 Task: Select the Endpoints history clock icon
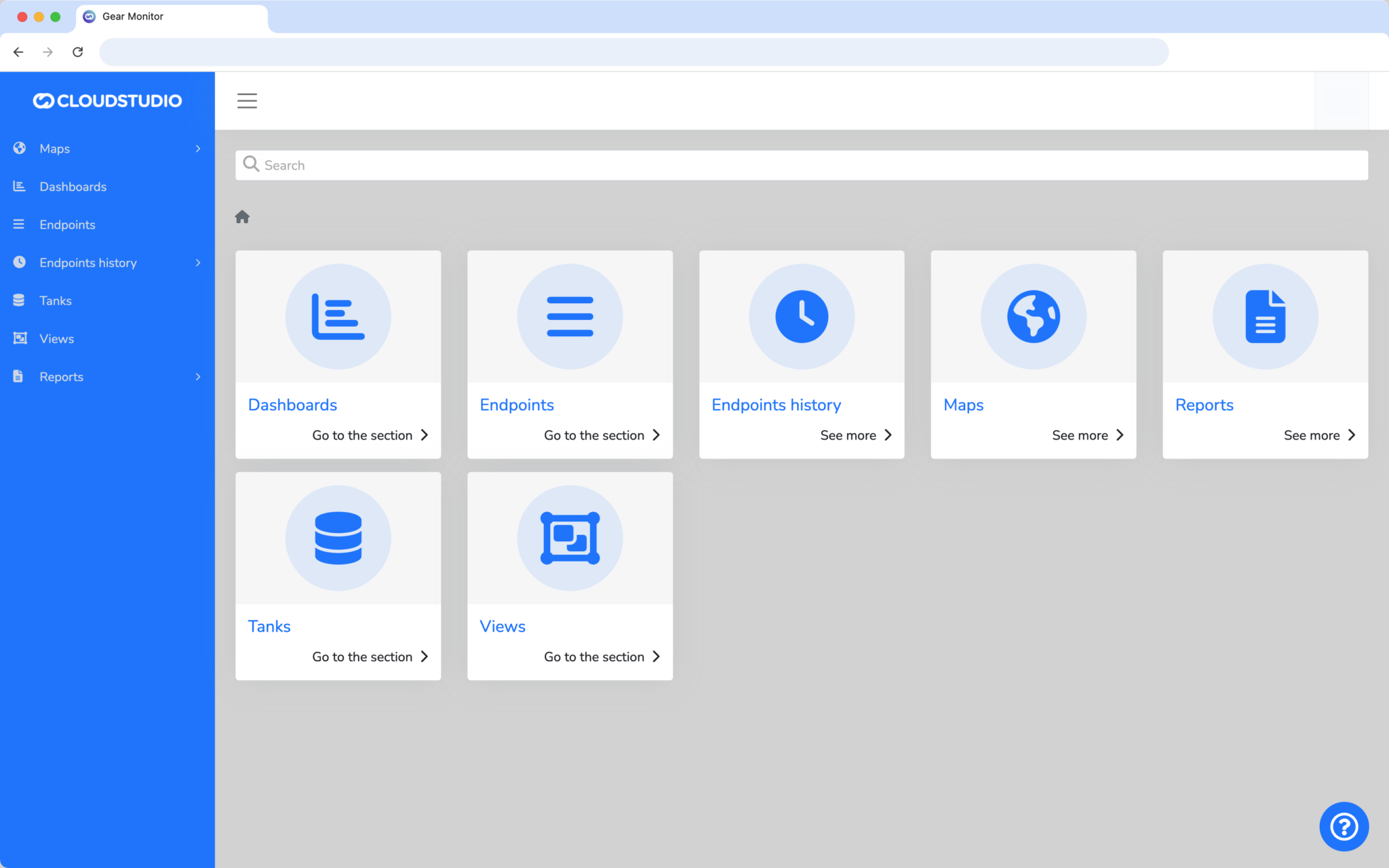20,262
